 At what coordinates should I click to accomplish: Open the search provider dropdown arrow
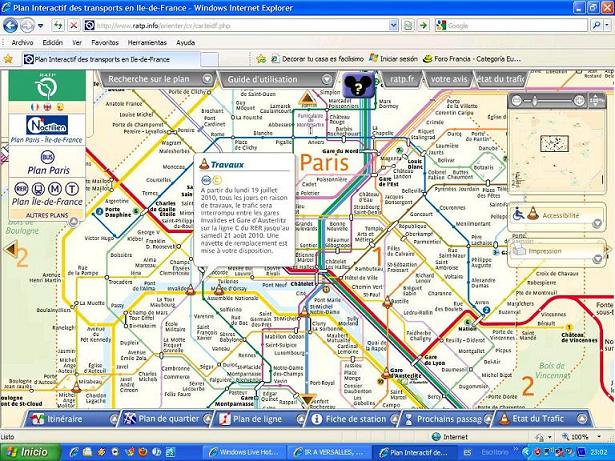click(608, 26)
